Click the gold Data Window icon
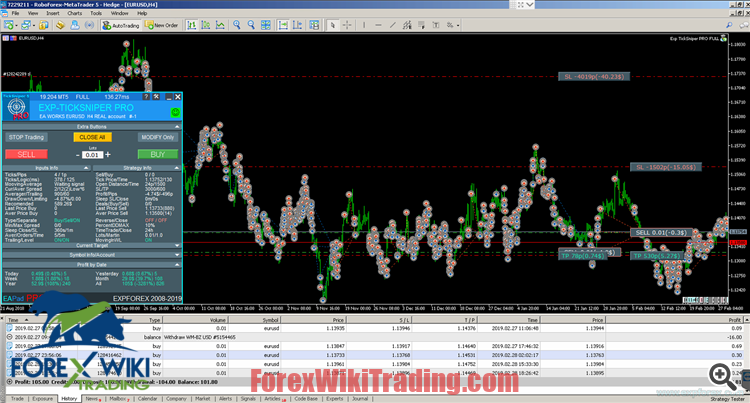The width and height of the screenshot is (750, 403). point(60,25)
